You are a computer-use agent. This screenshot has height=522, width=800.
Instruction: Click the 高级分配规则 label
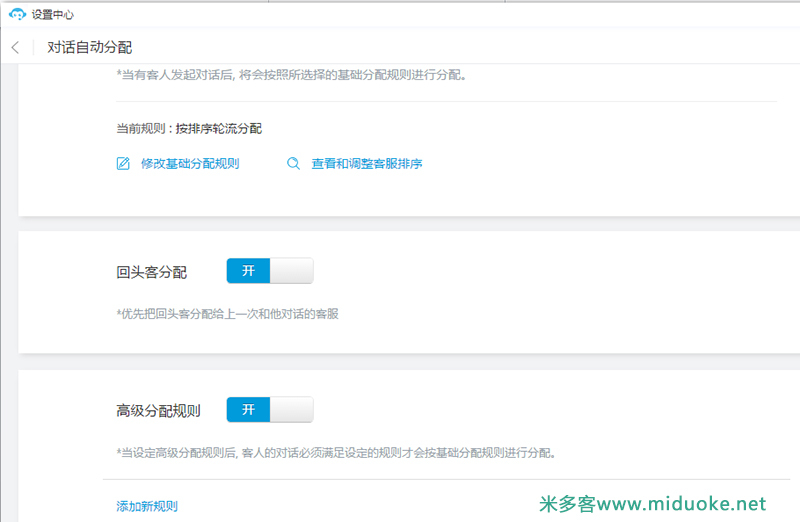(x=159, y=411)
